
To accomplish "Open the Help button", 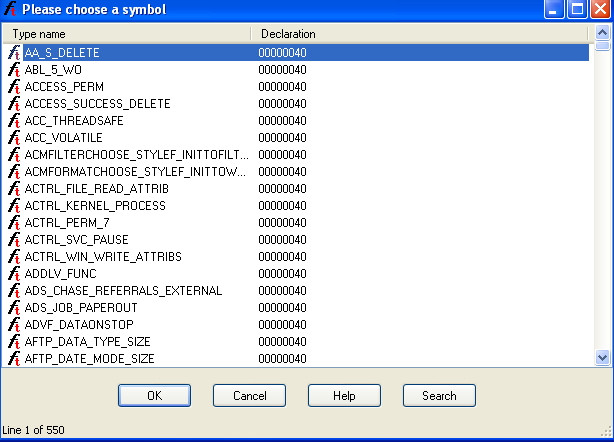I will pyautogui.click(x=344, y=396).
